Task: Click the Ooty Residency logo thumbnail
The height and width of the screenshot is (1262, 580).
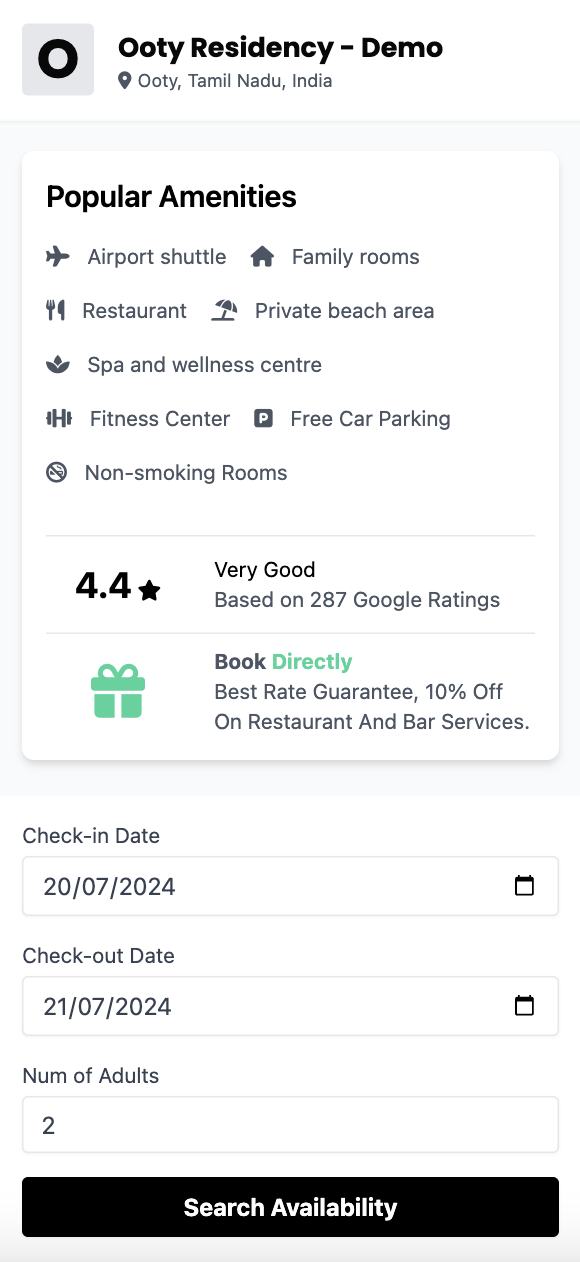Action: pyautogui.click(x=58, y=60)
